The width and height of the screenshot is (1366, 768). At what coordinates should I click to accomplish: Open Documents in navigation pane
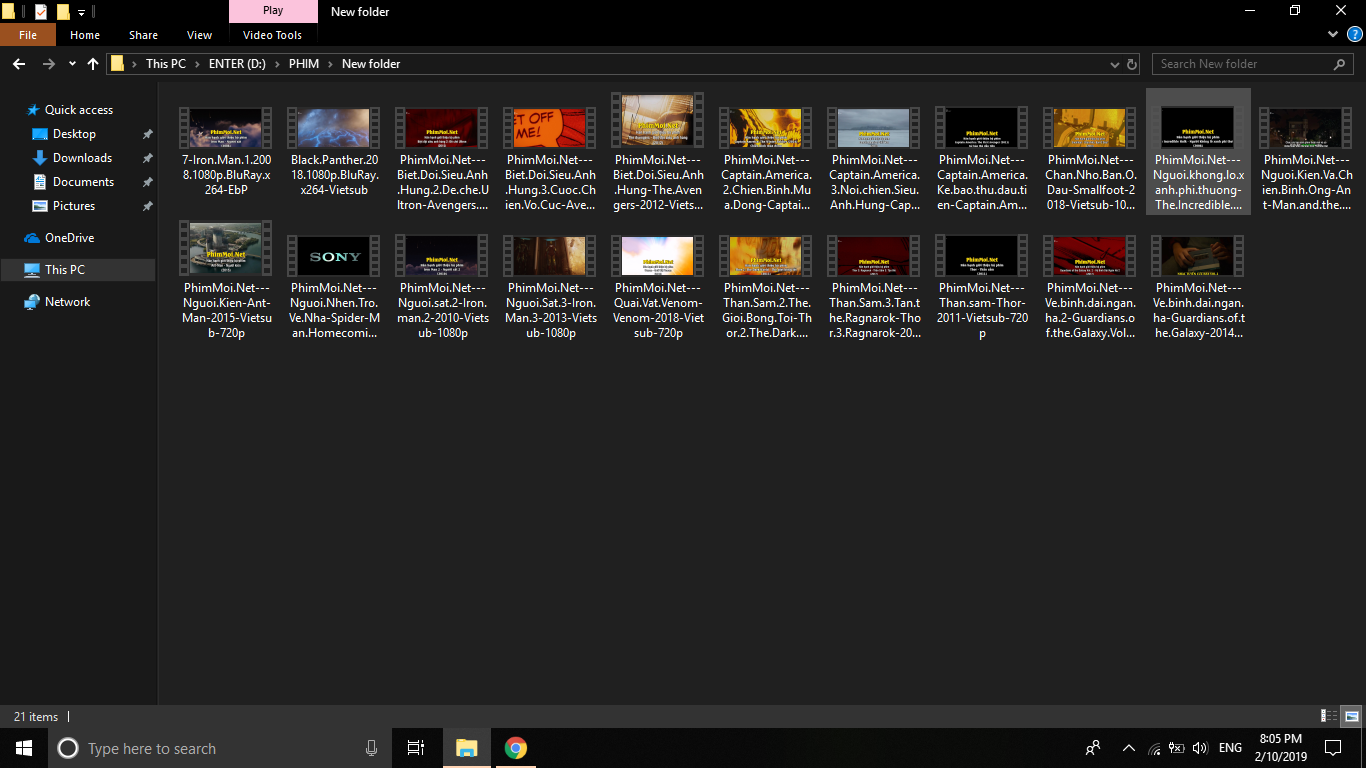pyautogui.click(x=83, y=182)
